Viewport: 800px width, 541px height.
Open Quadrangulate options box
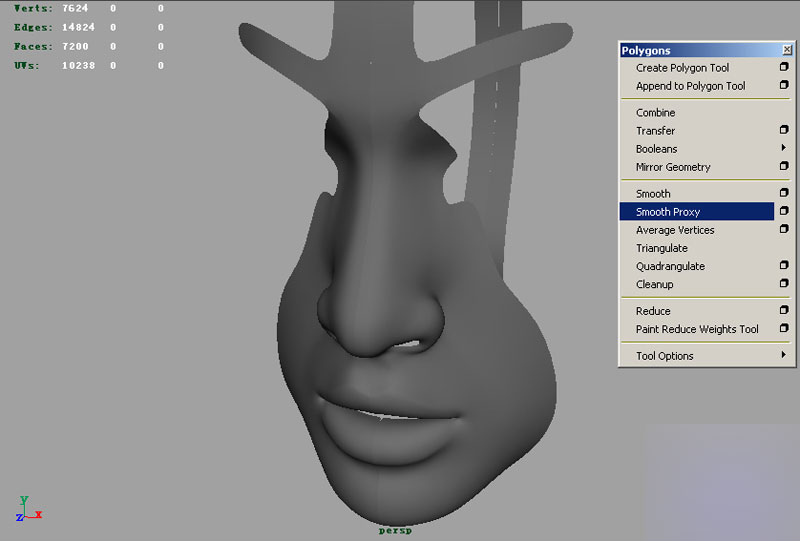tap(784, 265)
